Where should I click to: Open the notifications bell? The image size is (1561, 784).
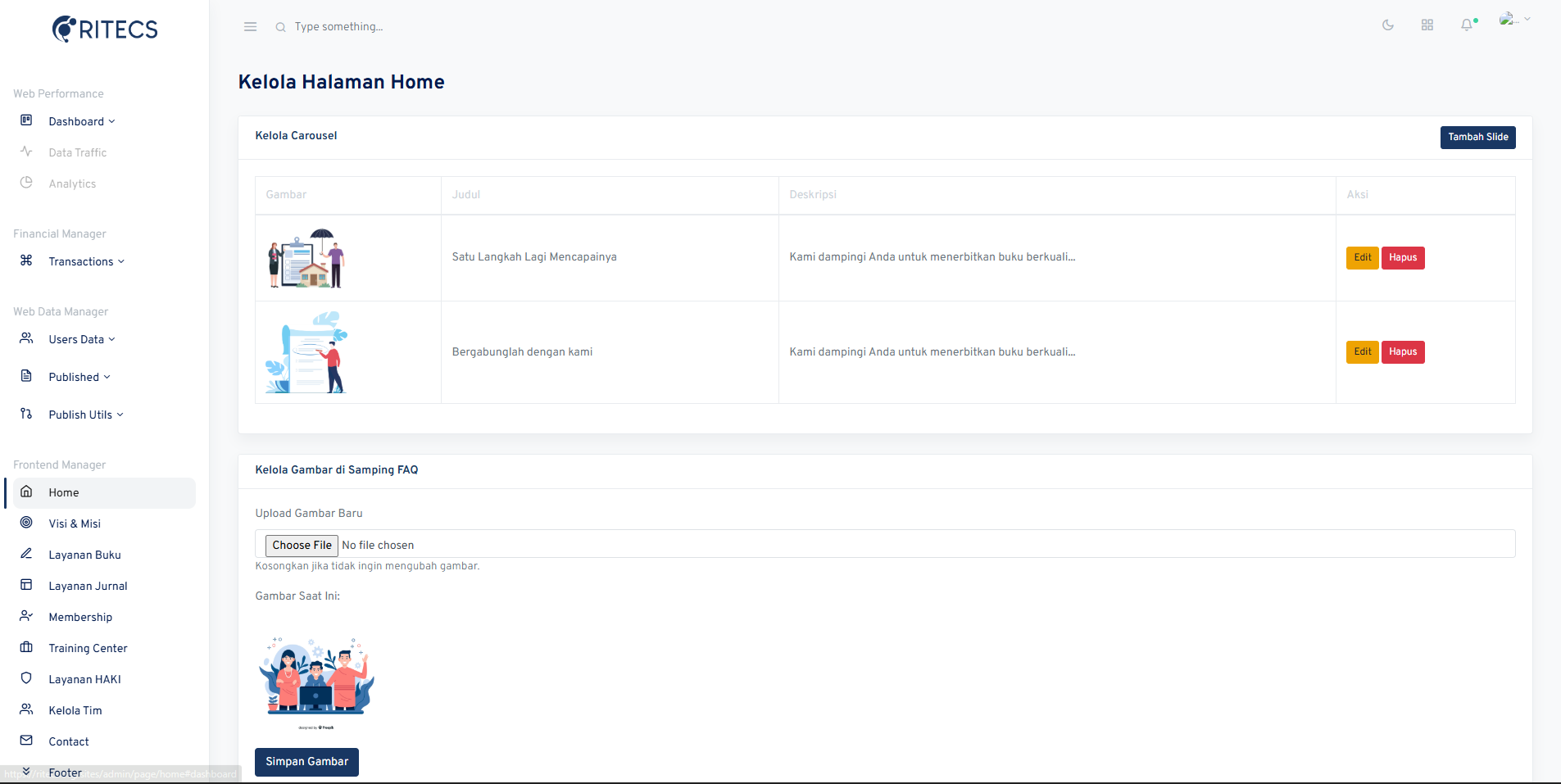click(1467, 25)
